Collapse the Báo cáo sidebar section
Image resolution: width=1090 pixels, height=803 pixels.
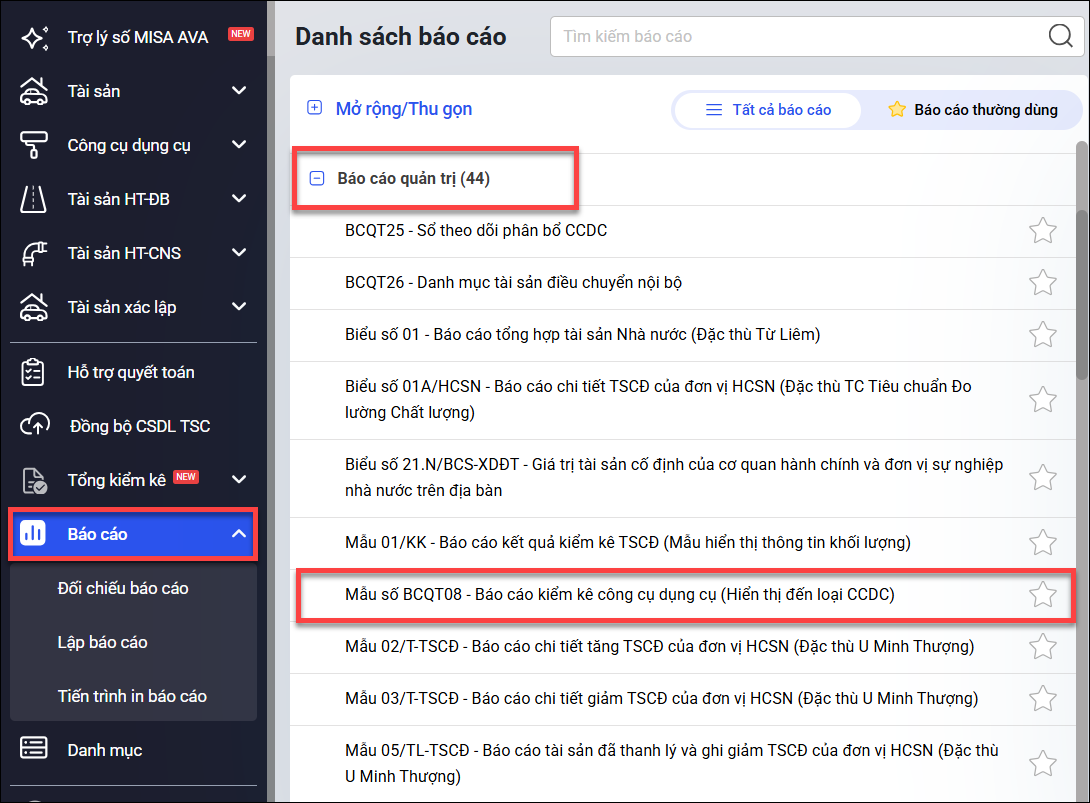[x=239, y=534]
